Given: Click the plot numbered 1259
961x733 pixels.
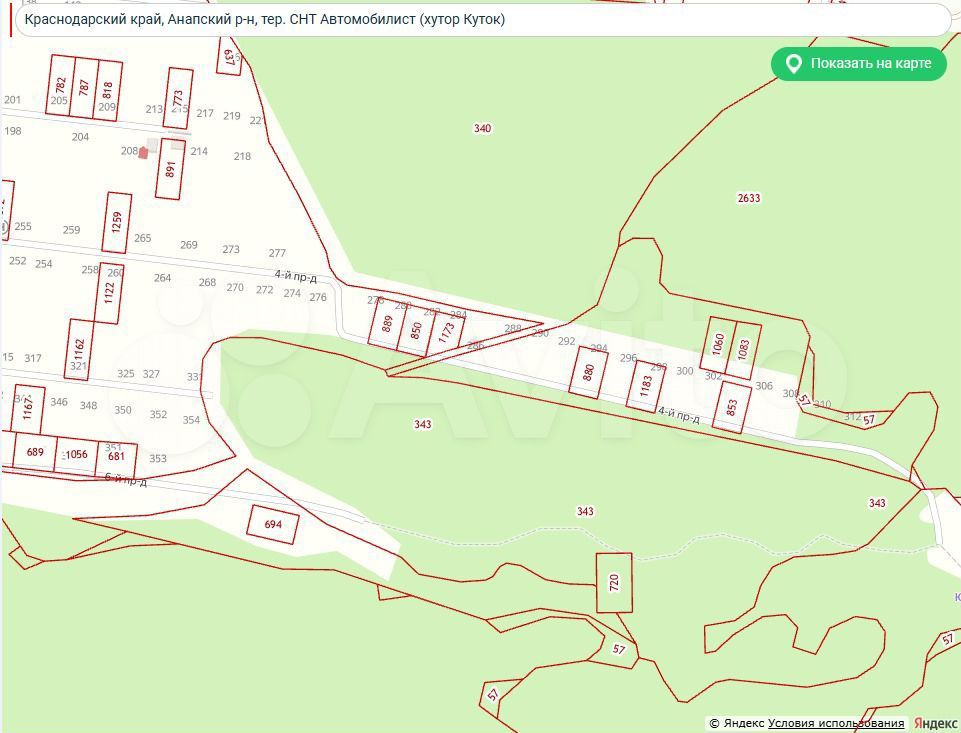Looking at the screenshot, I should [x=117, y=222].
